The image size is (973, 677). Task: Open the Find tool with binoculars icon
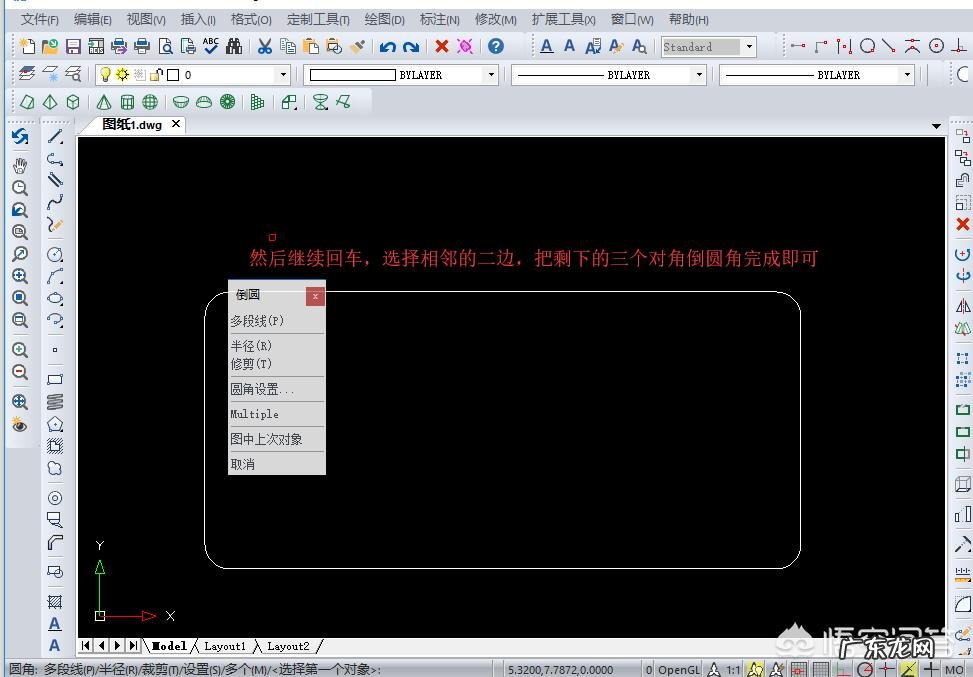[x=234, y=45]
